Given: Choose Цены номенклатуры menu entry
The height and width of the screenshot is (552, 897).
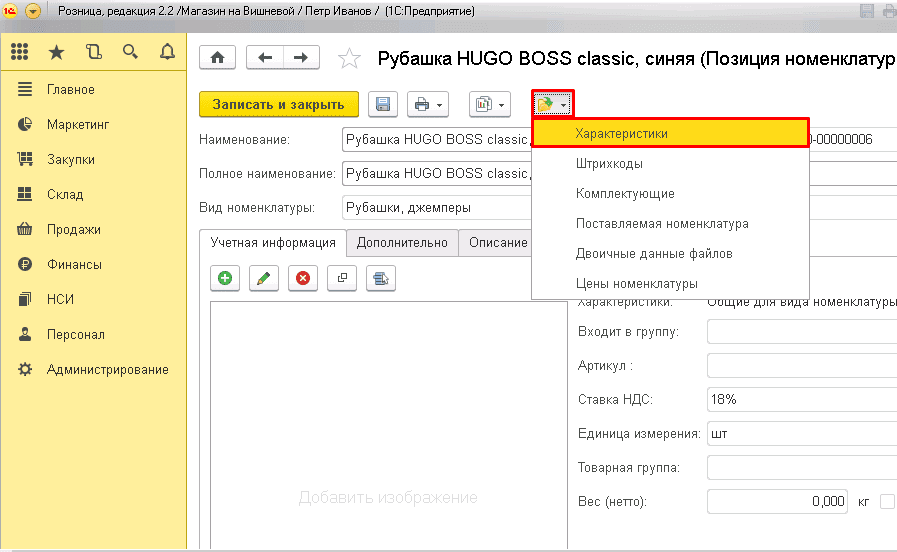Looking at the screenshot, I should click(636, 283).
